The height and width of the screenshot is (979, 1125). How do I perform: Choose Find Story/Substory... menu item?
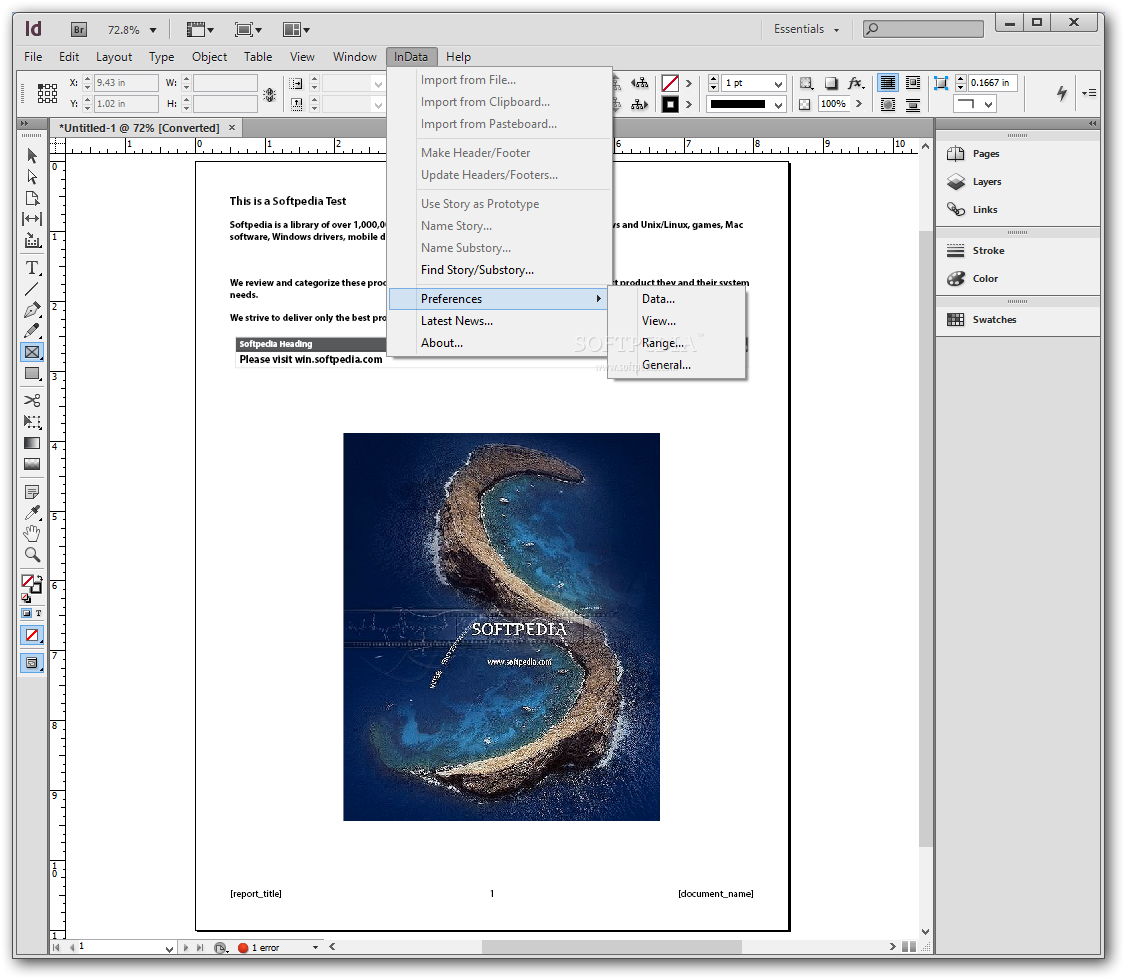coord(500,270)
